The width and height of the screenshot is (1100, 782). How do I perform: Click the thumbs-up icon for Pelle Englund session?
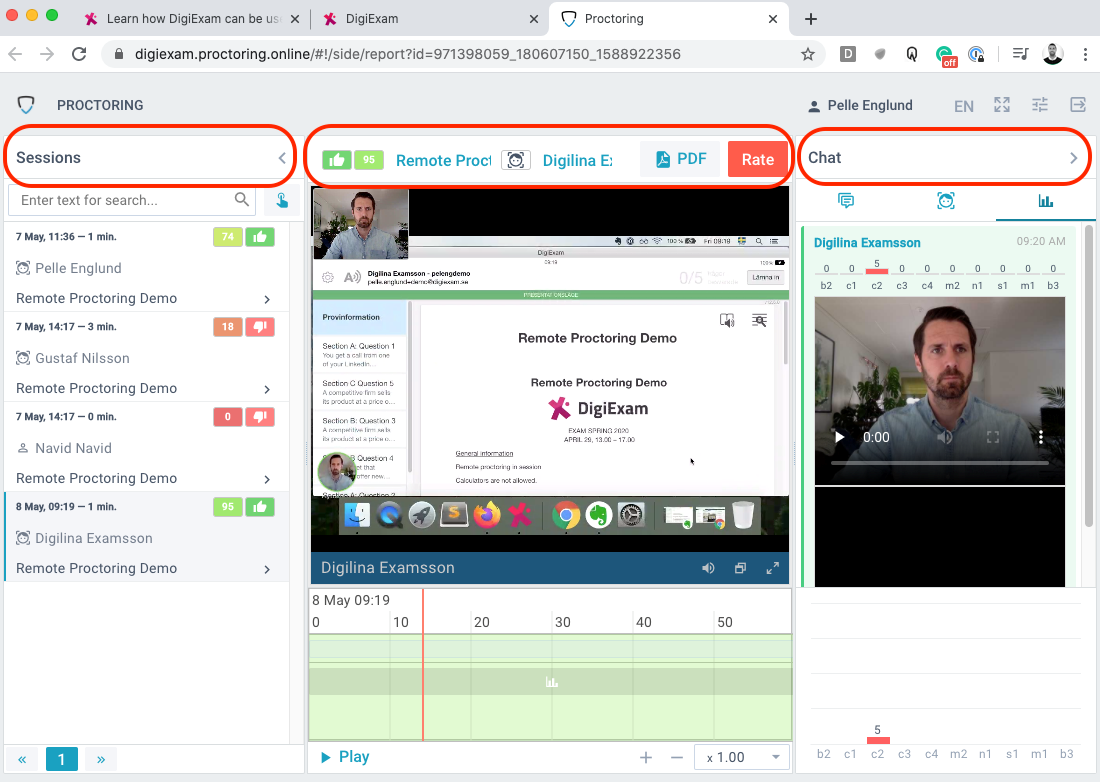tap(260, 237)
